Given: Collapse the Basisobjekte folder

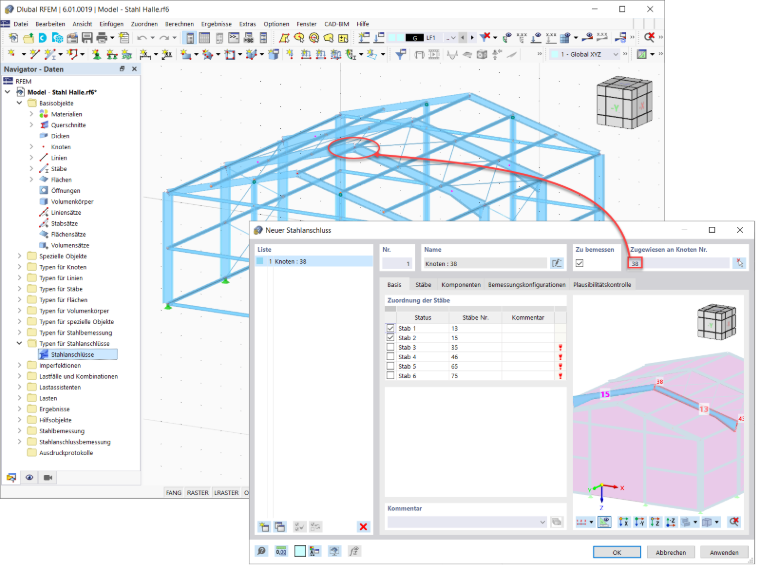Looking at the screenshot, I should [x=19, y=103].
